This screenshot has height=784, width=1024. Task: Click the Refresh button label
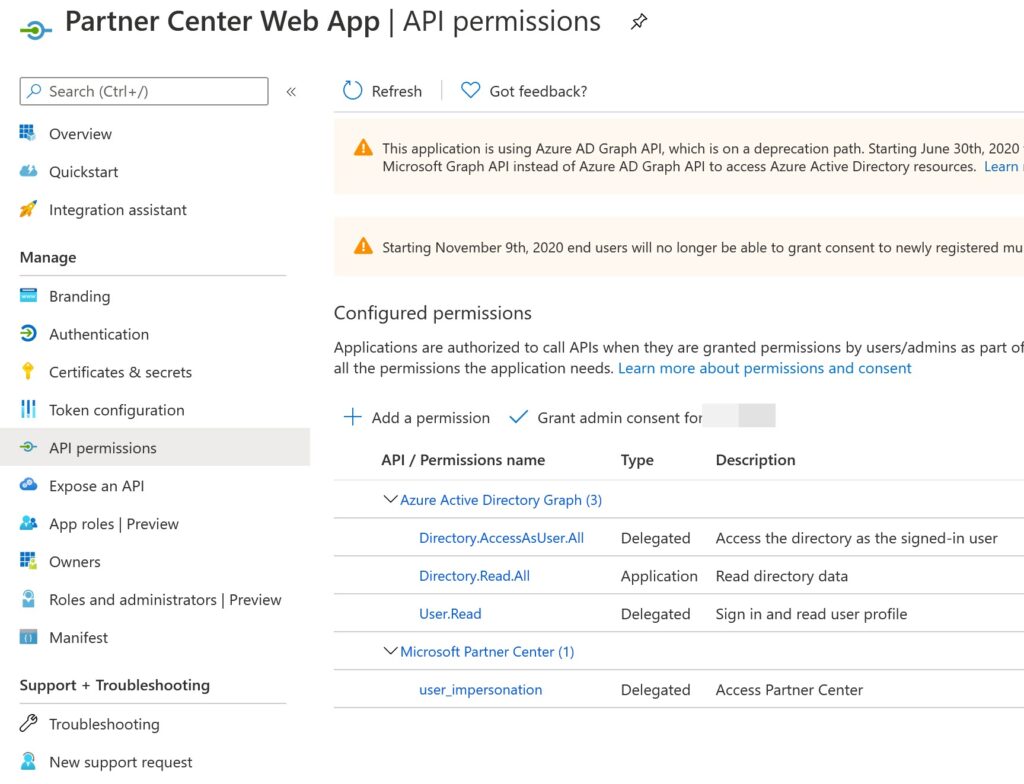(x=396, y=91)
